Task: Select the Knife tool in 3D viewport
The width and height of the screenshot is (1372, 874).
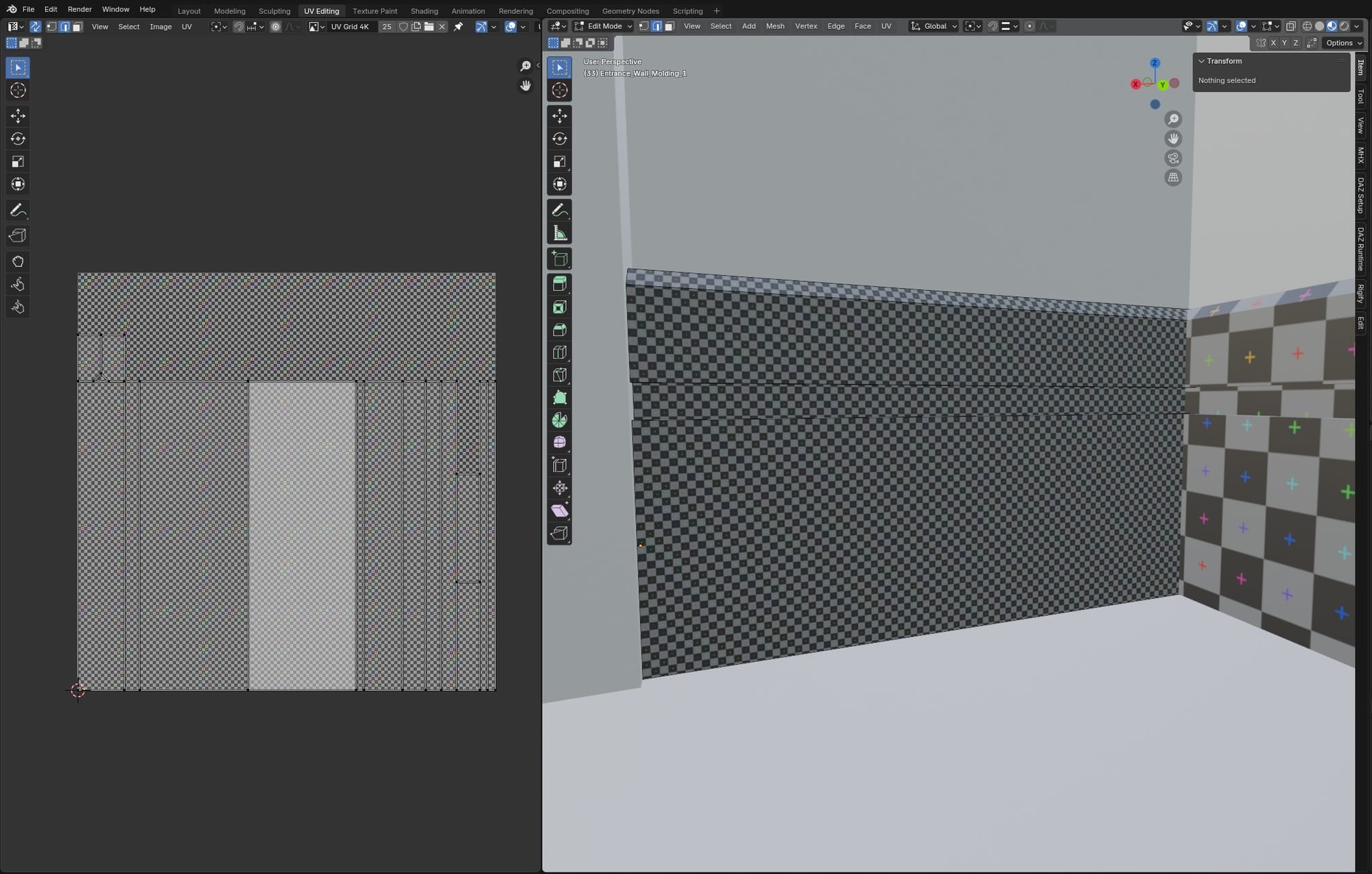Action: pyautogui.click(x=560, y=375)
